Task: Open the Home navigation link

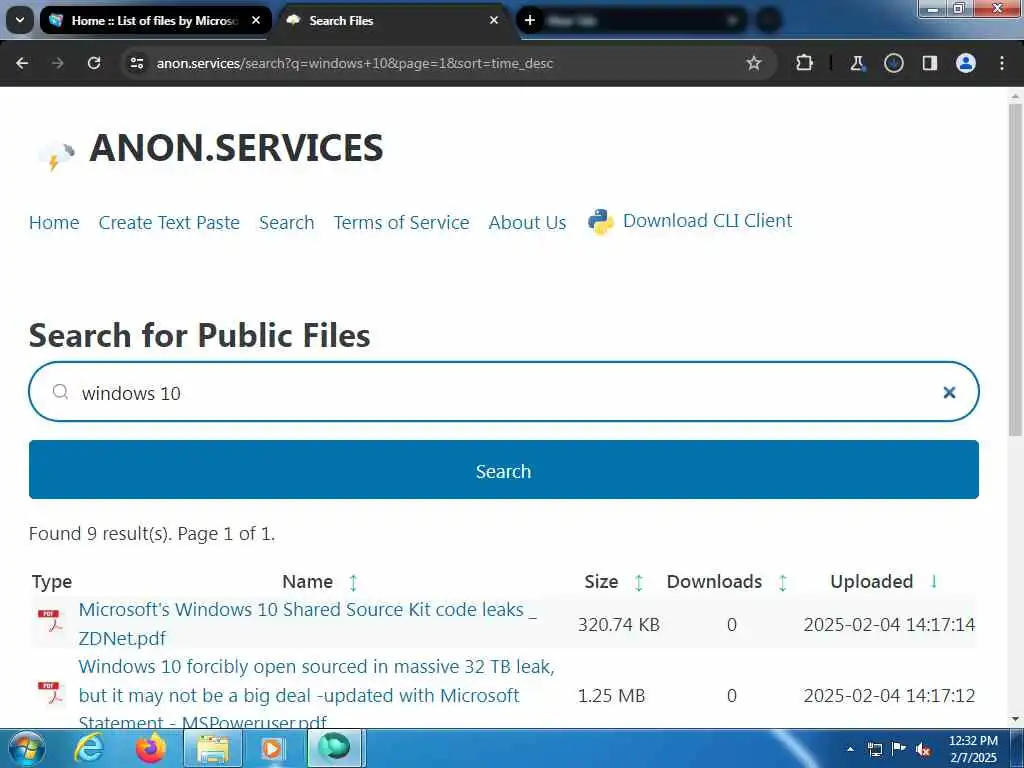Action: coord(54,223)
